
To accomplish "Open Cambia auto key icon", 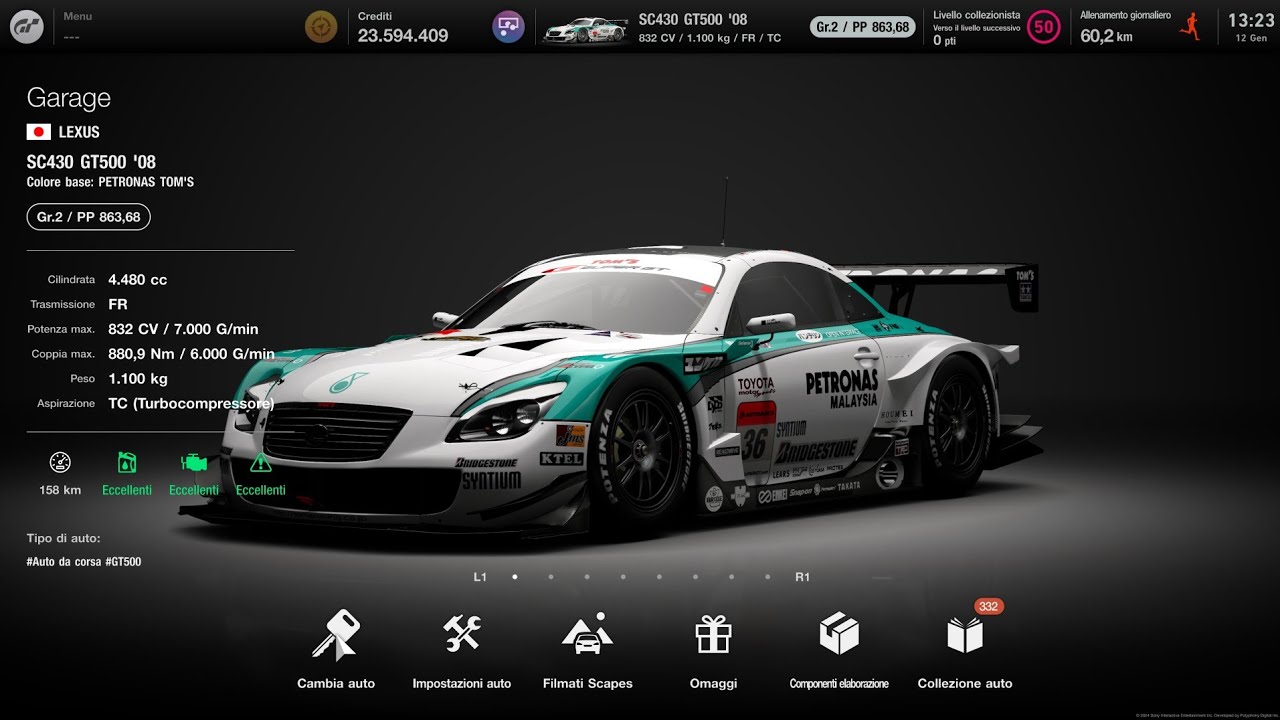I will (x=335, y=635).
